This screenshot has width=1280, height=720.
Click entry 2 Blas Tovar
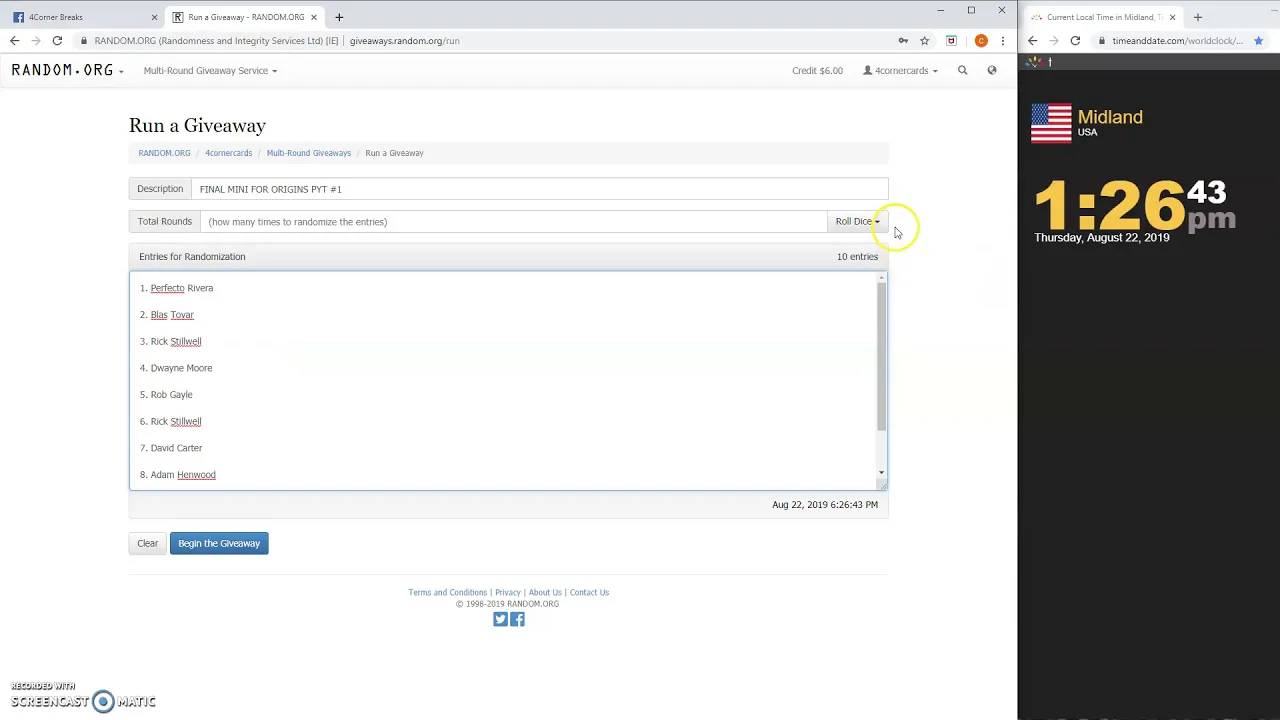[167, 315]
